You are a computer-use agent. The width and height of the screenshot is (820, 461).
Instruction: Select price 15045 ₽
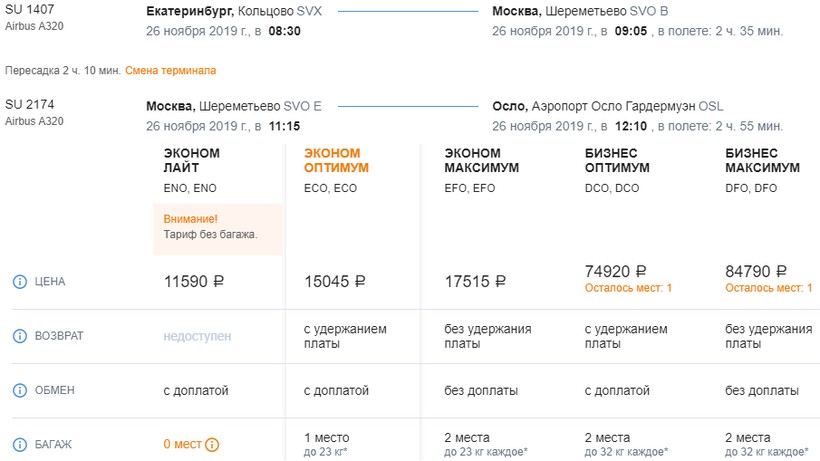coord(334,282)
